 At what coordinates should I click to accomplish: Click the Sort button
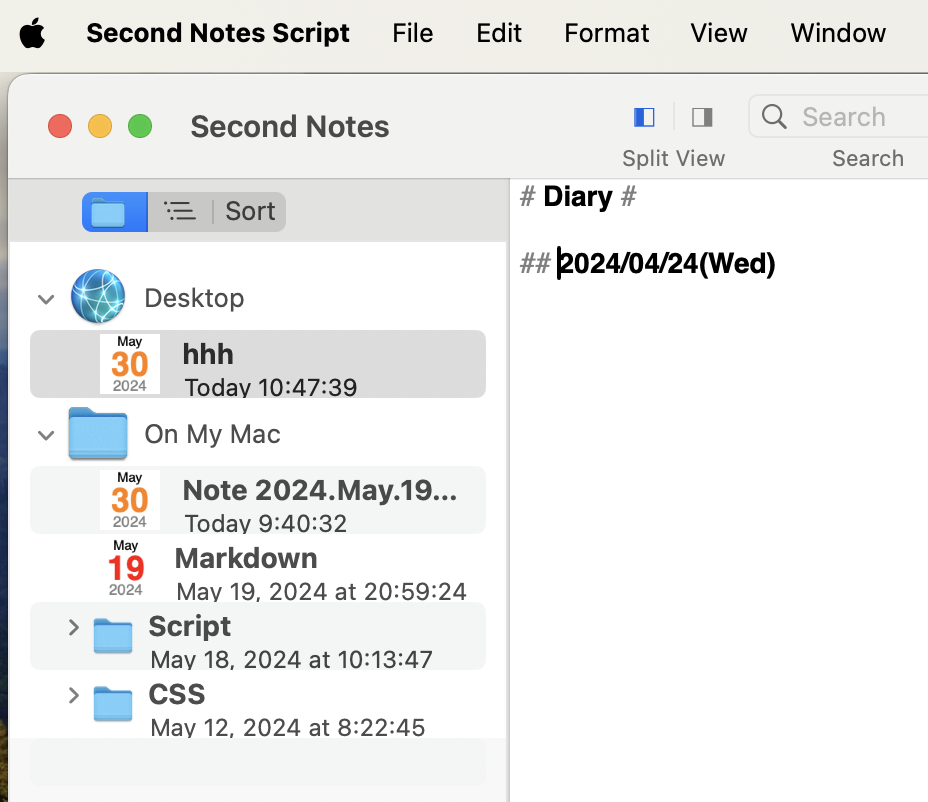250,211
